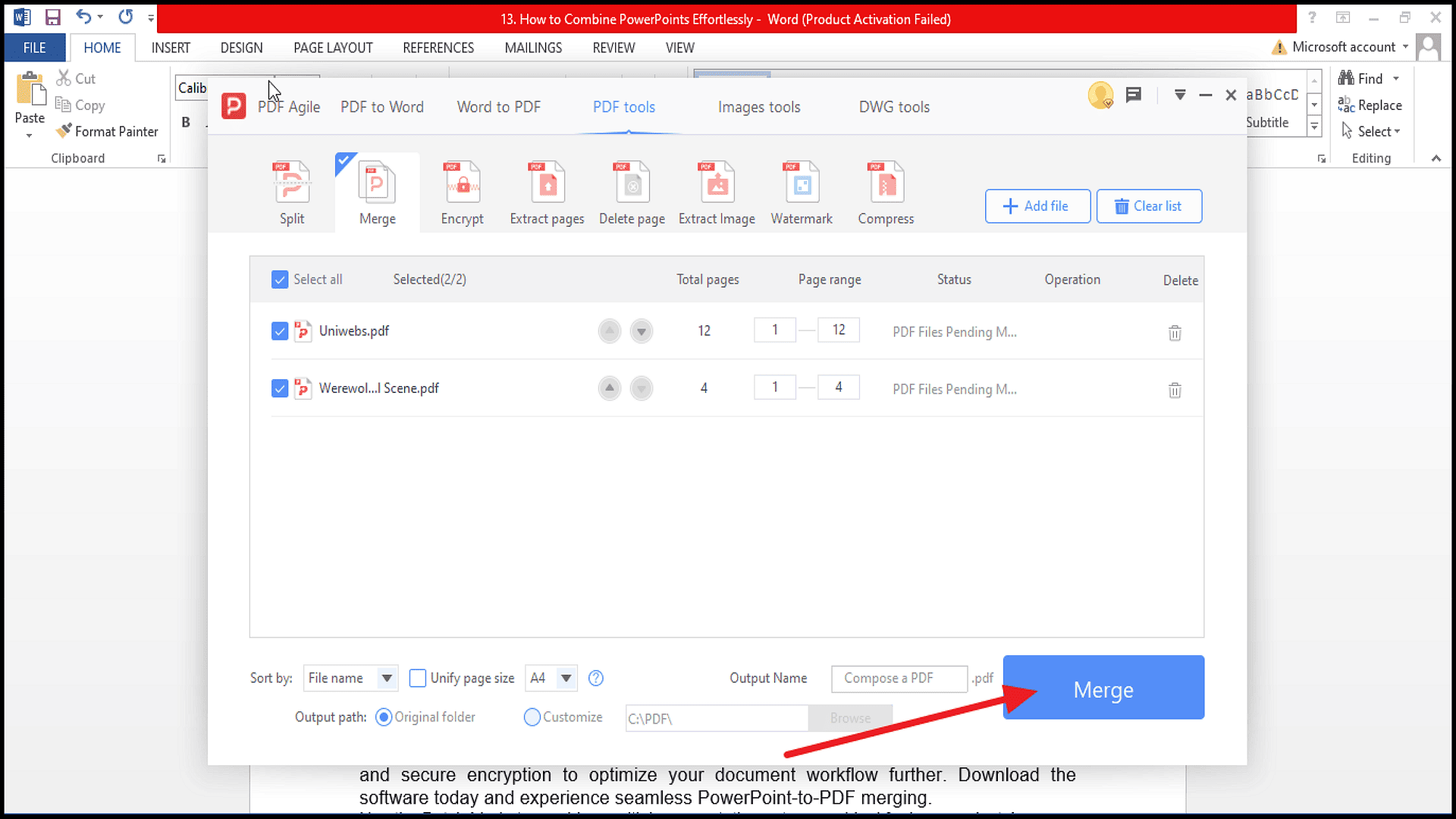Expand Paste options arrow in Word
The height and width of the screenshot is (819, 1456).
coord(30,136)
